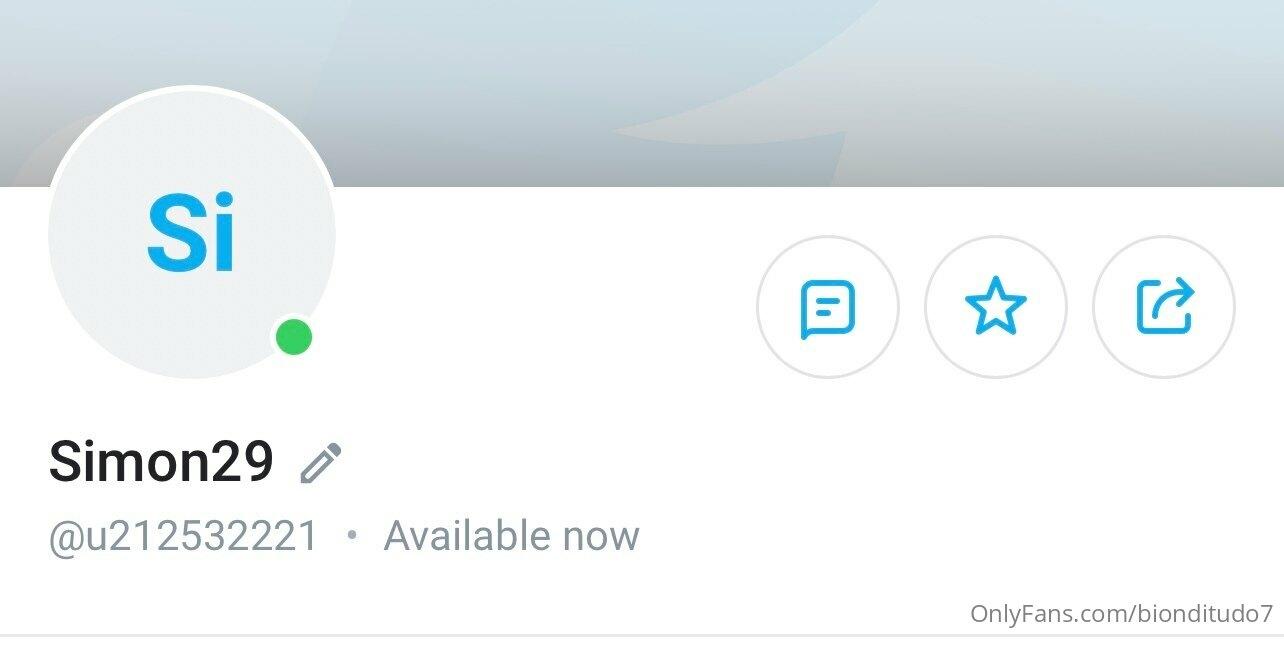Image resolution: width=1284 pixels, height=653 pixels.
Task: Select the Simon29 display name
Action: pos(161,462)
